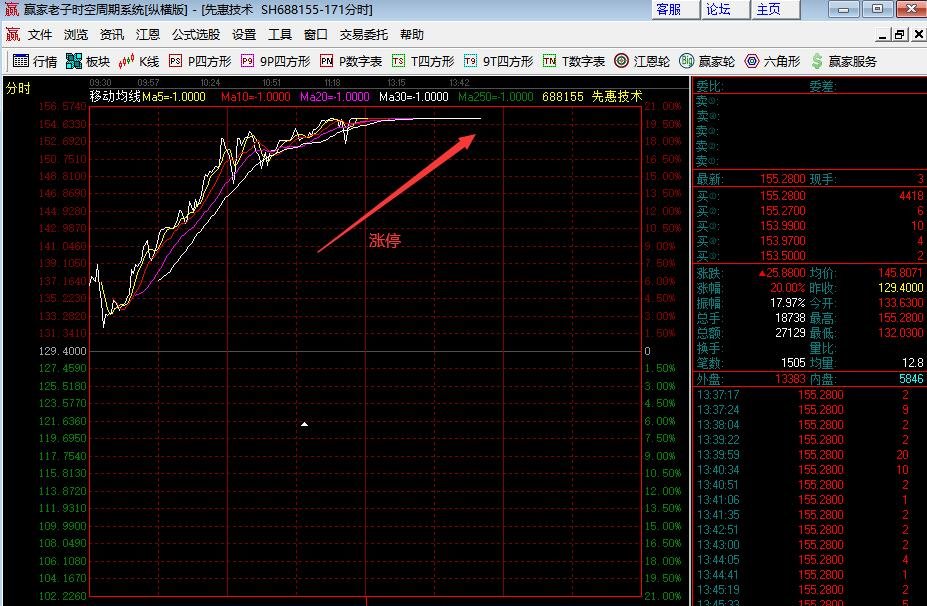Open the 设置 menu
Screen dimensions: 927x606
tap(244, 34)
